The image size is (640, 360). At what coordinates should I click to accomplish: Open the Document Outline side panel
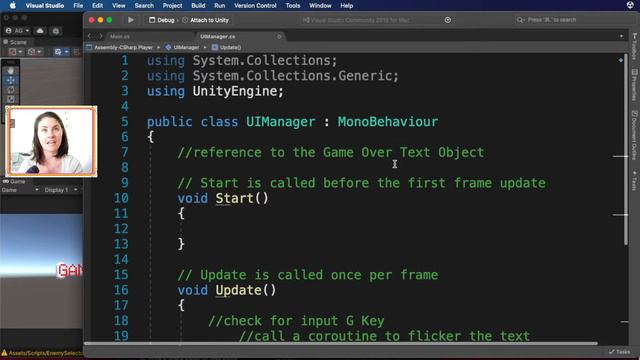pos(634,135)
